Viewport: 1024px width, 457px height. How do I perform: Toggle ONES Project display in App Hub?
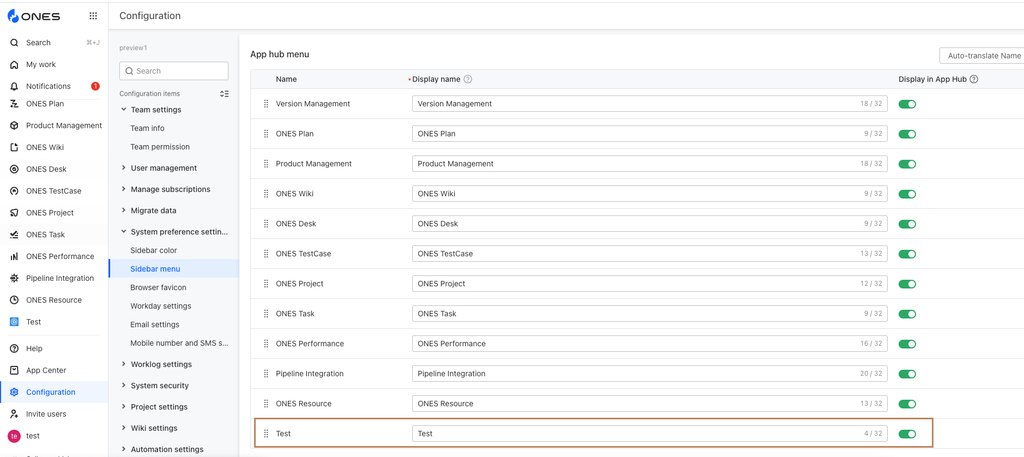(x=907, y=284)
